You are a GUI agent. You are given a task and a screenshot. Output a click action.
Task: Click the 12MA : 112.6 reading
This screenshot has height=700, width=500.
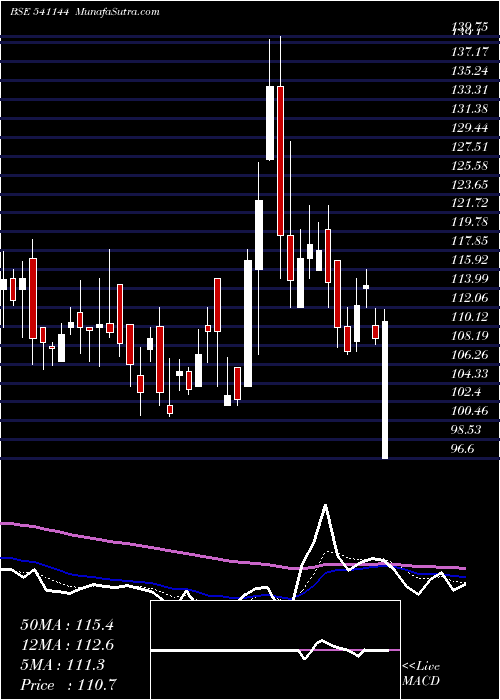pyautogui.click(x=67, y=645)
